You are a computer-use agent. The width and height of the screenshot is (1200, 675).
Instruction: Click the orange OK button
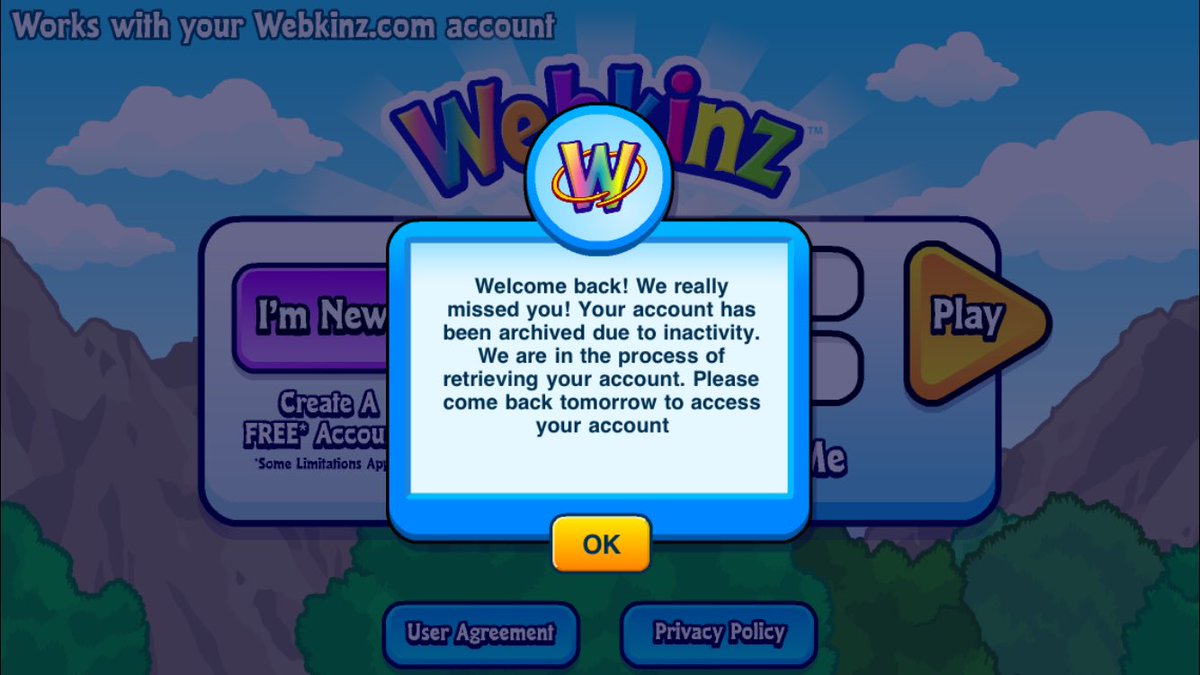(601, 543)
